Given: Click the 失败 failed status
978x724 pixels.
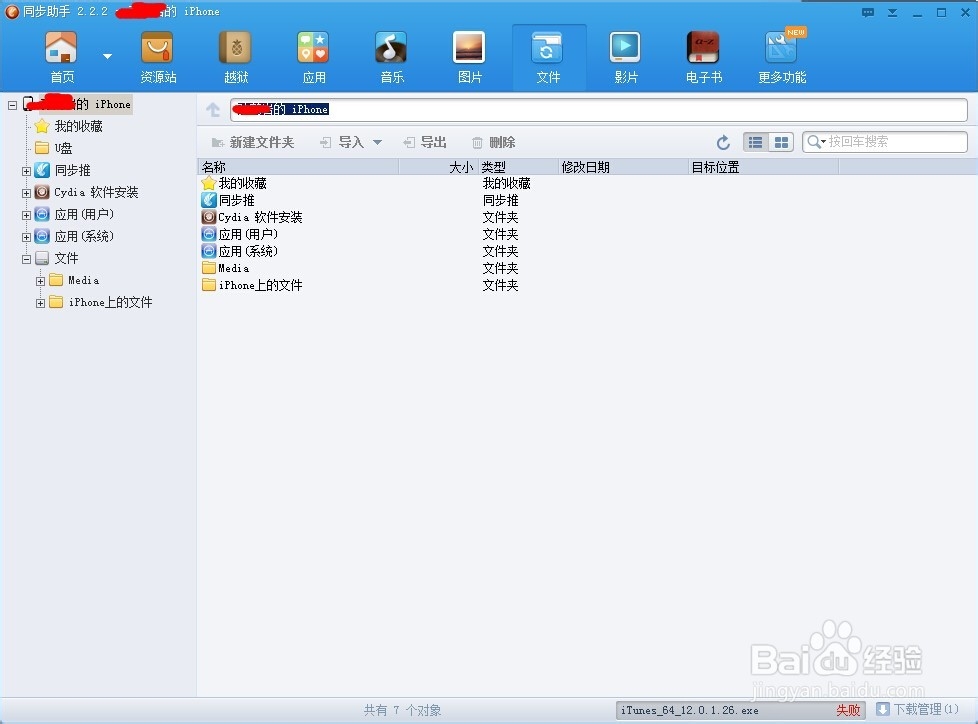Looking at the screenshot, I should [848, 710].
